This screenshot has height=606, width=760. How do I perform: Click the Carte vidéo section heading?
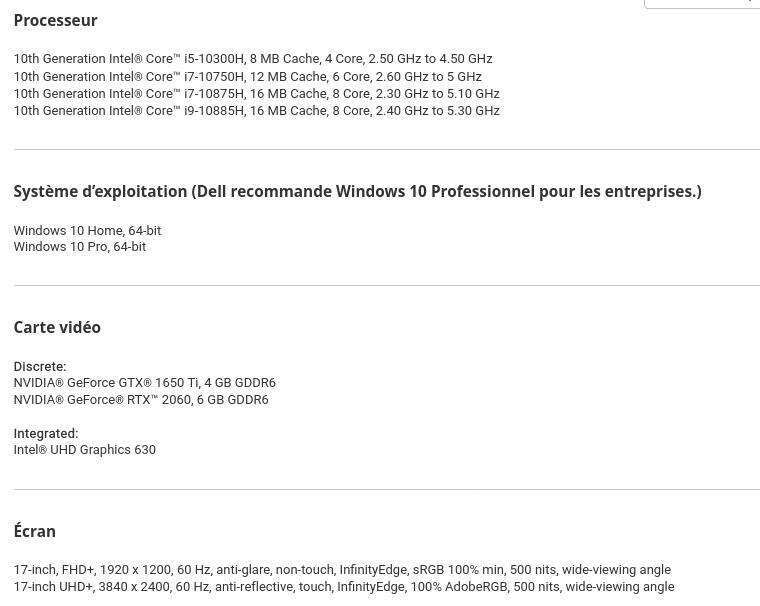57,327
